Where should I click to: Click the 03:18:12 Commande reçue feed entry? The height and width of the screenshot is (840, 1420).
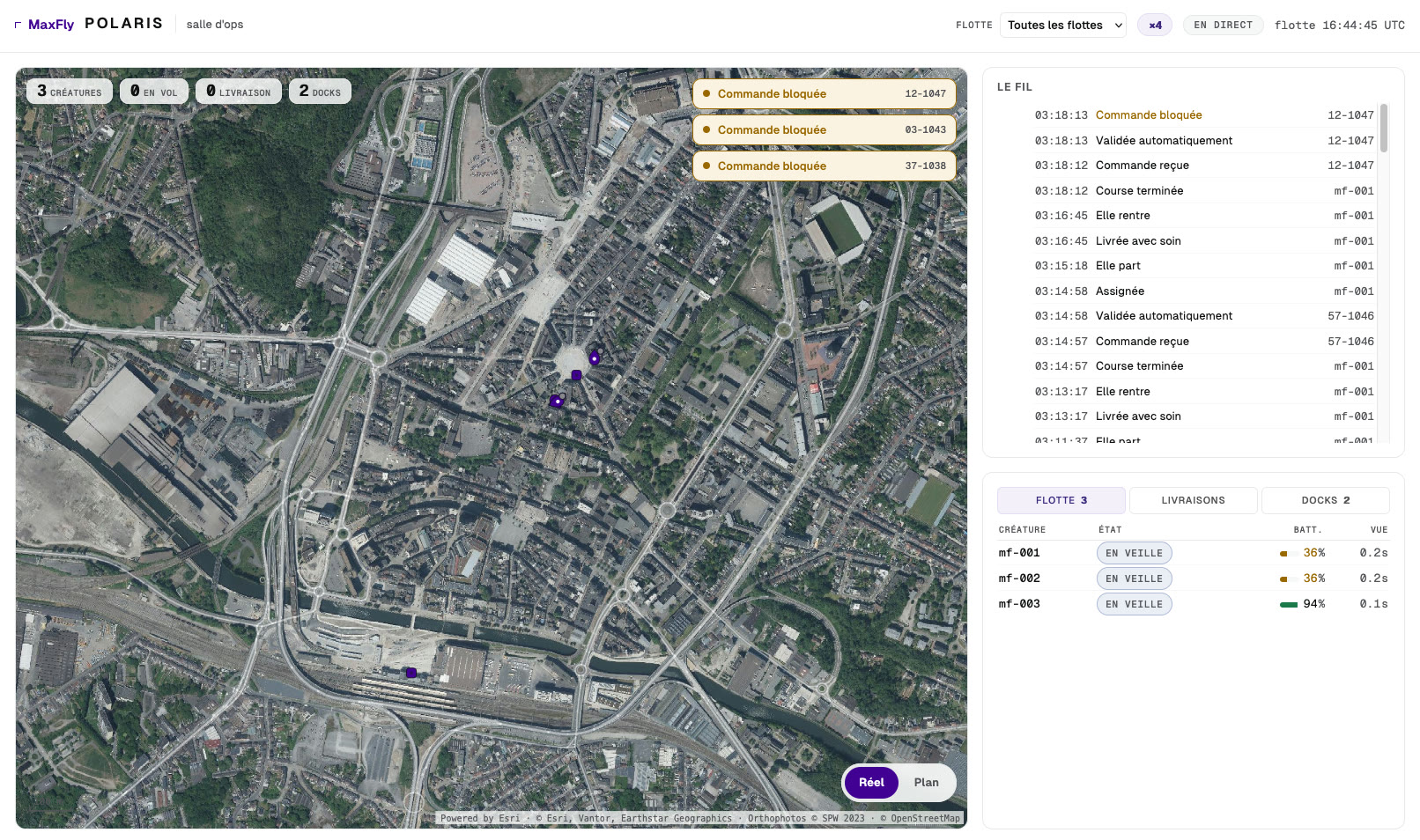(x=1203, y=166)
